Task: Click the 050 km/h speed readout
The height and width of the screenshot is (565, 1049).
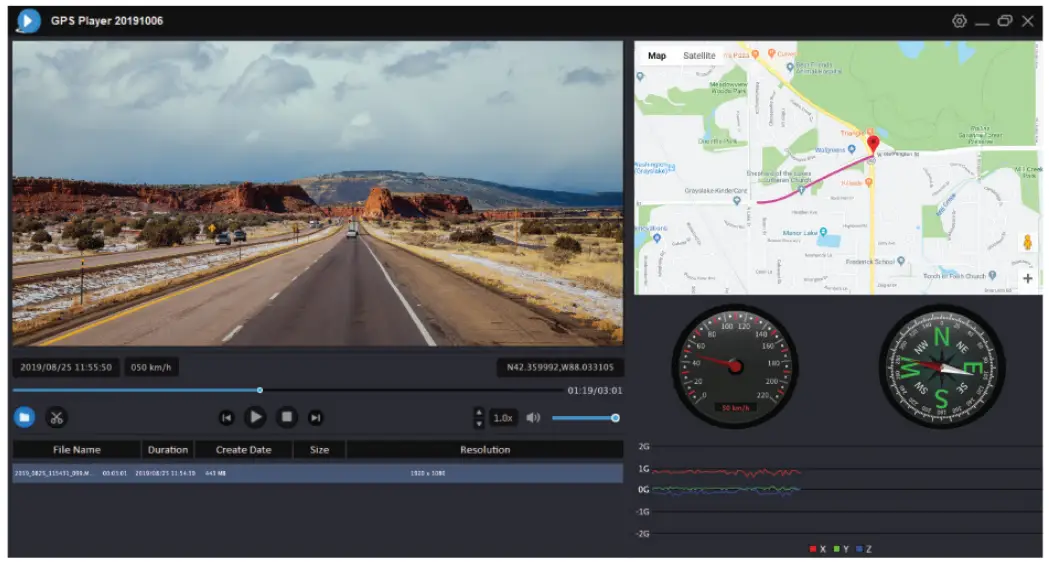Action: tap(151, 367)
